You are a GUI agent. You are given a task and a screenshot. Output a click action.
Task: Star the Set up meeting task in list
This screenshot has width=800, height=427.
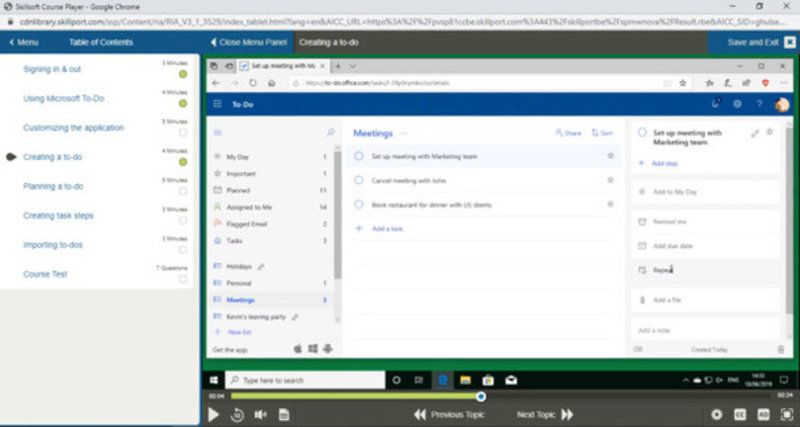610,156
